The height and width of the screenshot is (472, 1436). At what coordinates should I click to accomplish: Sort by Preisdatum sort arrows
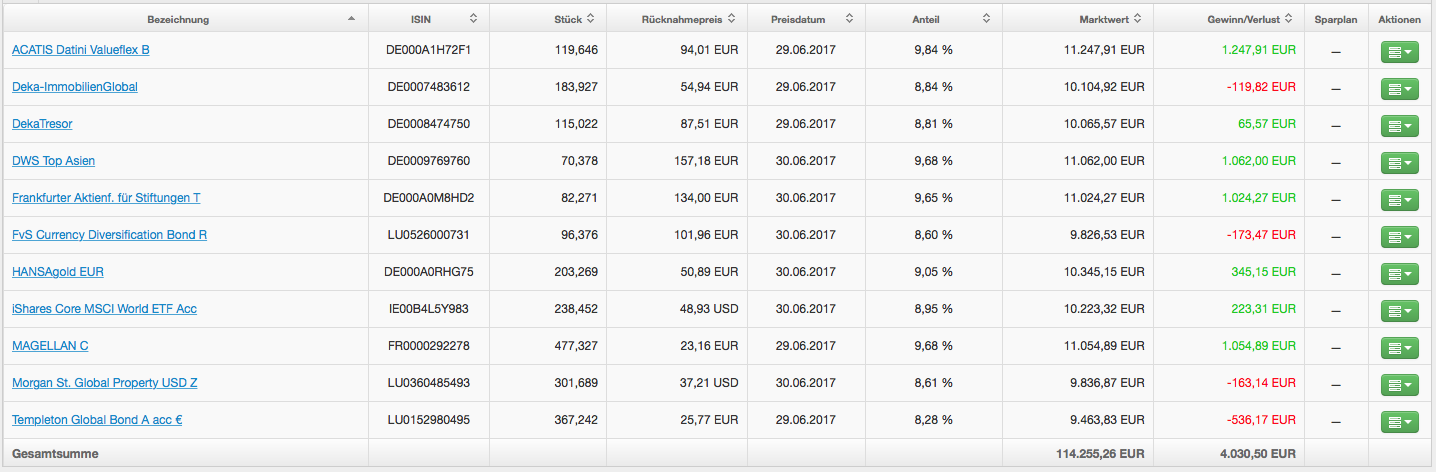[849, 18]
